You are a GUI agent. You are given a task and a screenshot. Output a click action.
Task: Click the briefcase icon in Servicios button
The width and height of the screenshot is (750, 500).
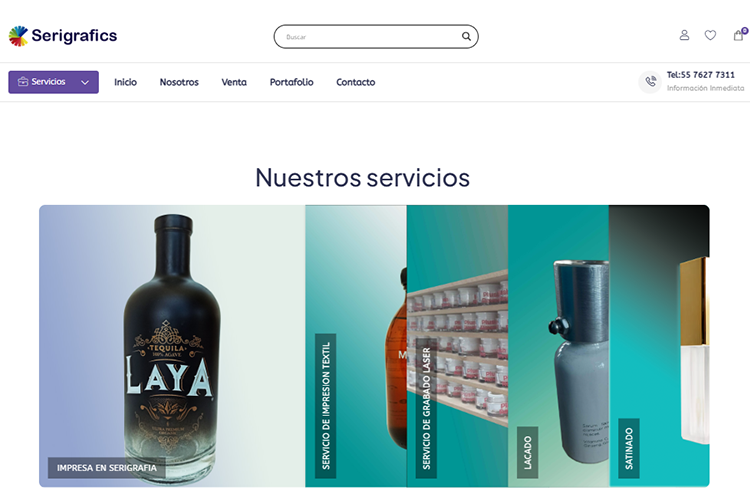click(23, 82)
